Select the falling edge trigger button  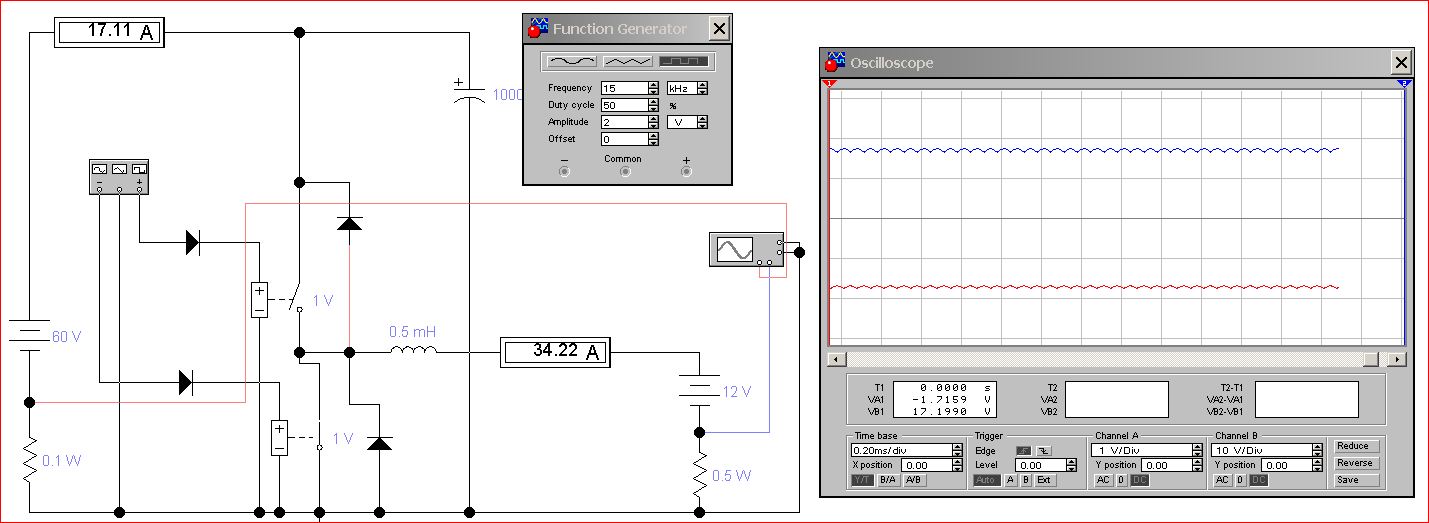point(1044,451)
